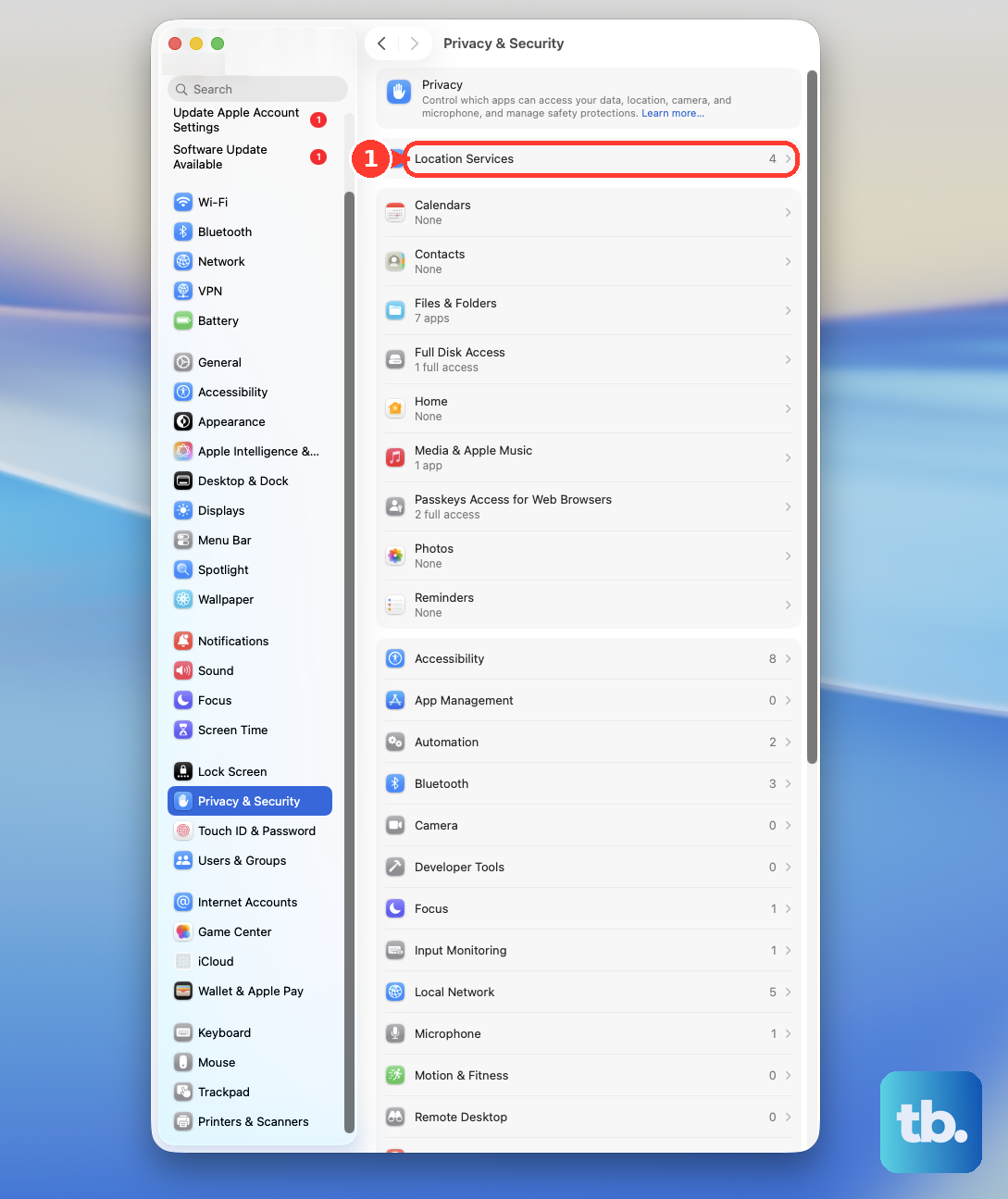
Task: Click the main pane scrollbar
Action: (x=812, y=417)
